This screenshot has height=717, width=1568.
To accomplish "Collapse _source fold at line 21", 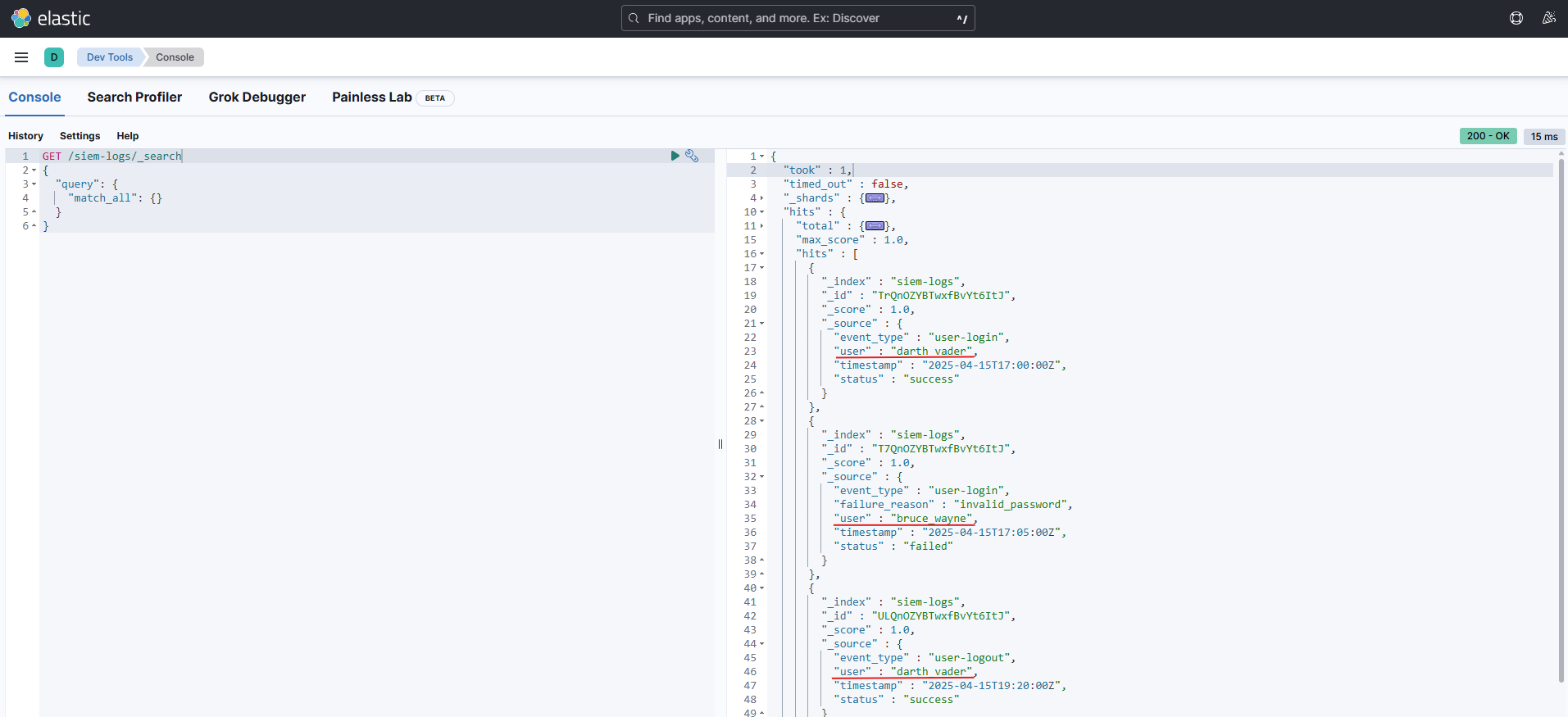I will (x=761, y=324).
